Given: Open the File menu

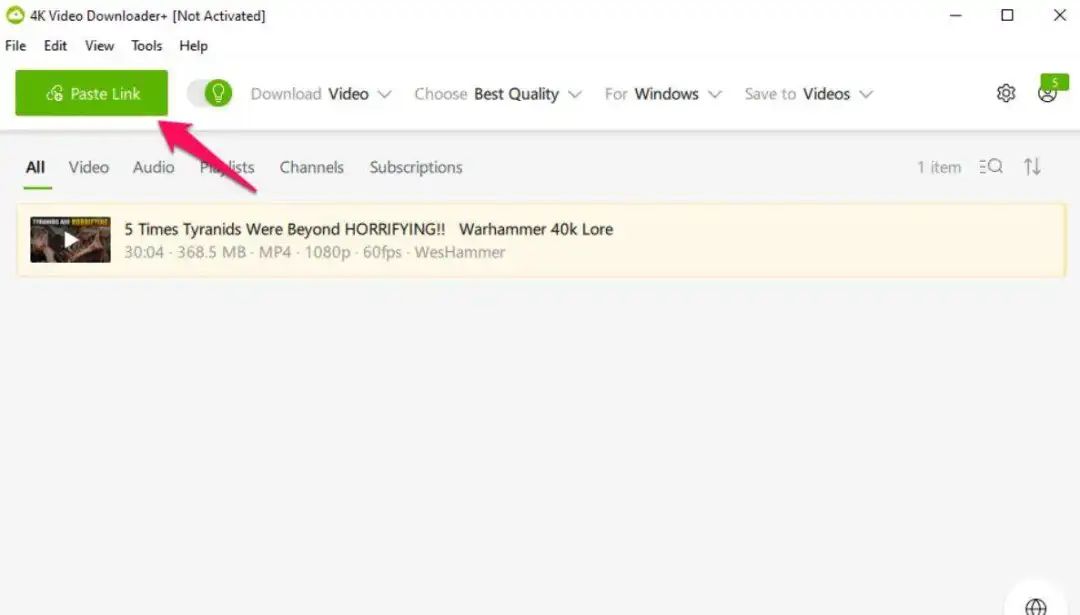Looking at the screenshot, I should tap(15, 45).
